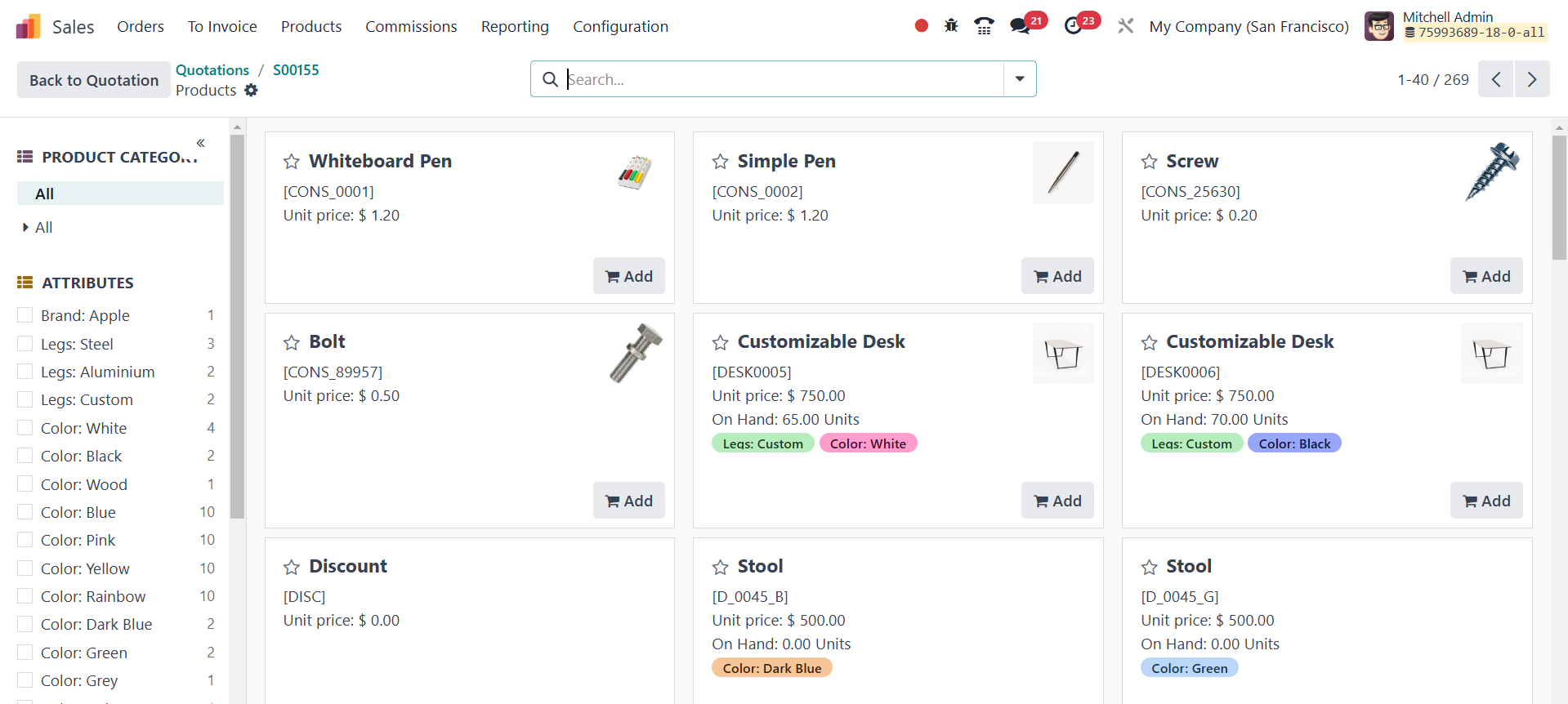Open the activities clock icon

click(x=1074, y=26)
